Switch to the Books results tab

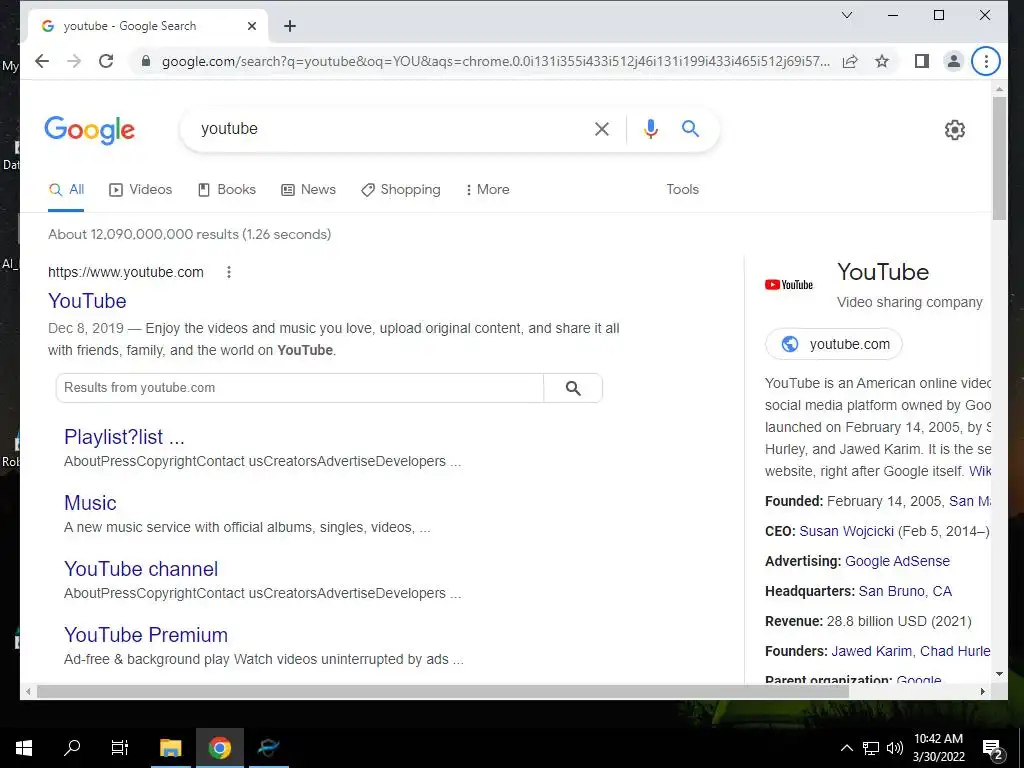pos(227,190)
